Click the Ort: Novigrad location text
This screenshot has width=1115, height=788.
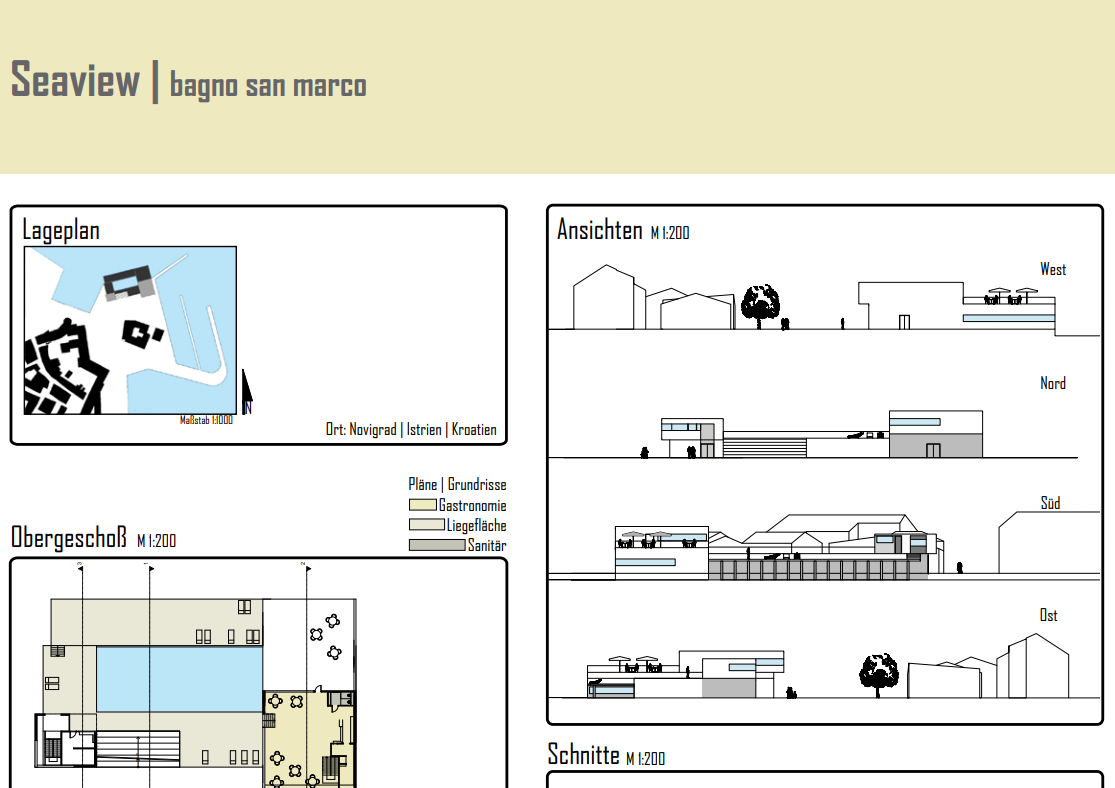click(x=410, y=430)
